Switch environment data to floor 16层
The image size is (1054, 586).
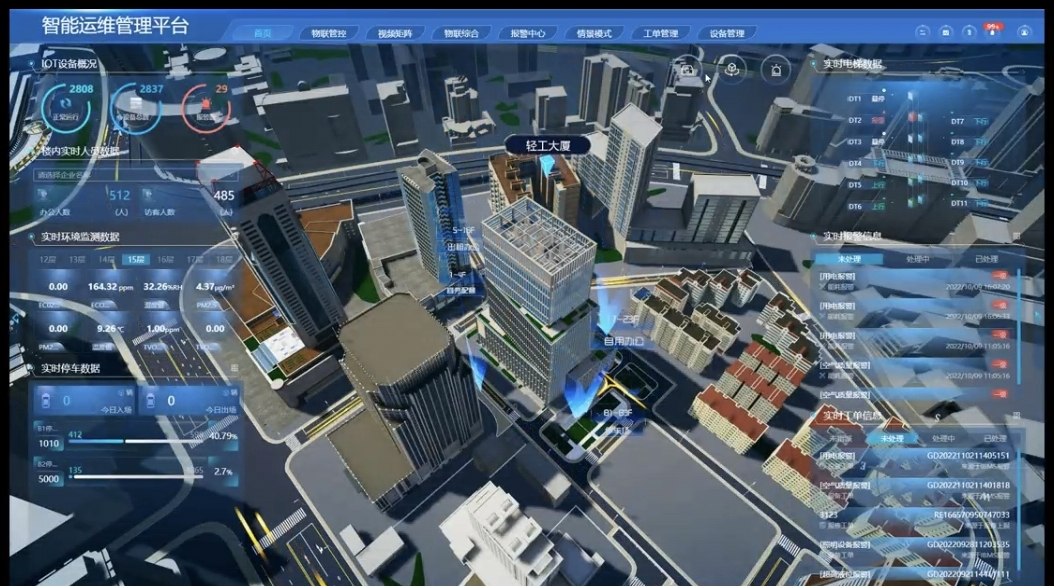point(165,260)
